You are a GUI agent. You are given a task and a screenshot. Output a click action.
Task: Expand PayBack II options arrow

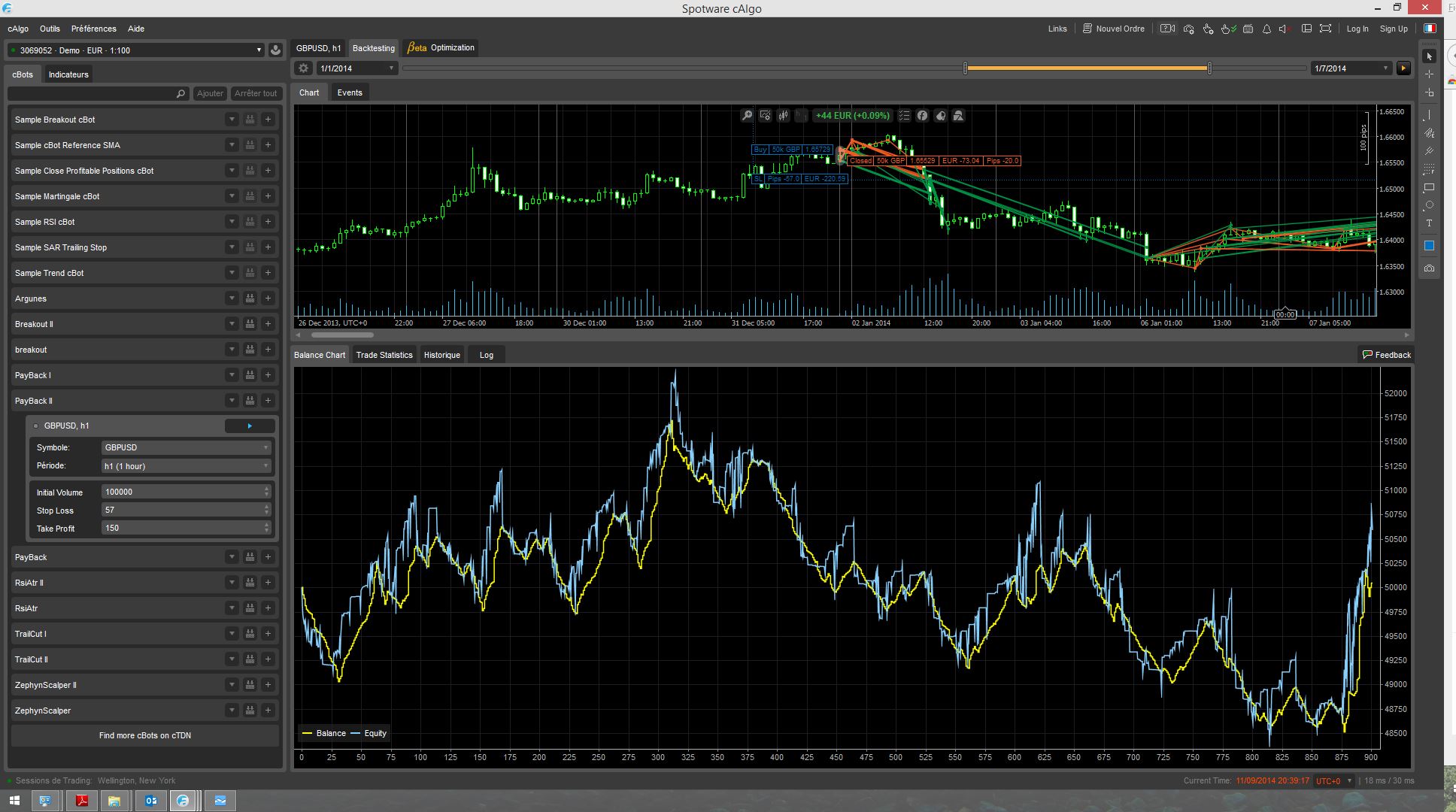coord(232,401)
